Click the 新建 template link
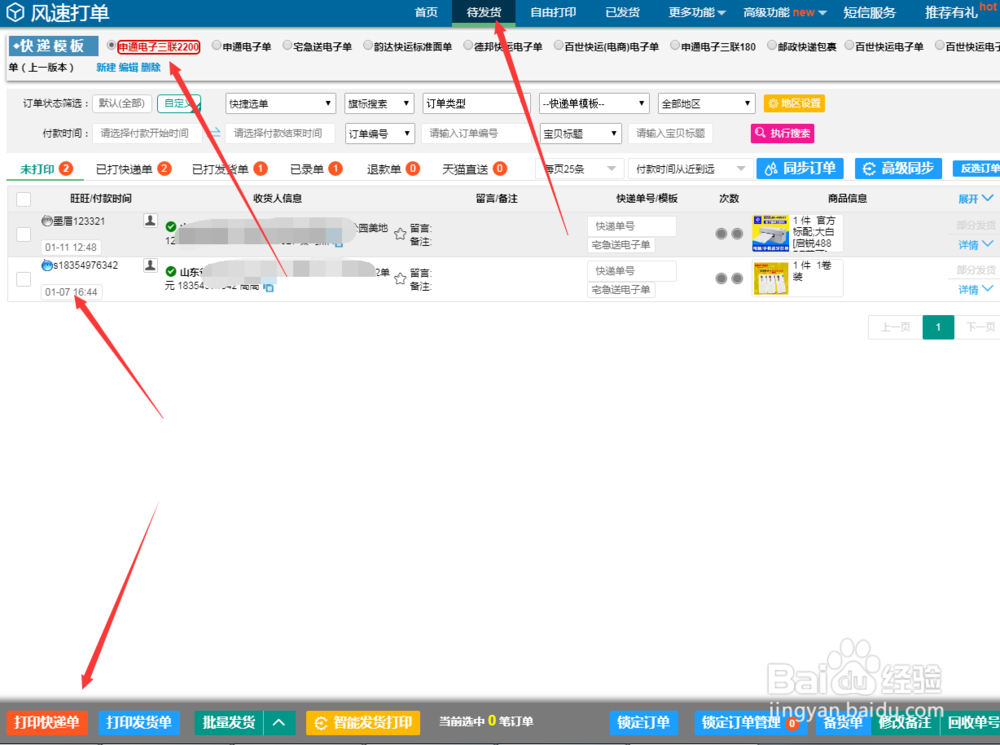Image resolution: width=1000 pixels, height=745 pixels. tap(106, 67)
